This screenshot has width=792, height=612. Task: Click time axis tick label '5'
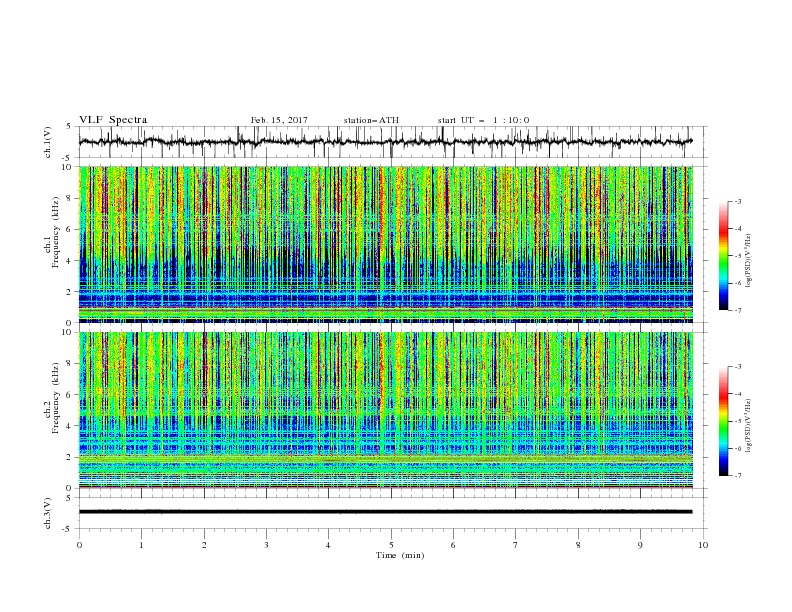pyautogui.click(x=391, y=545)
